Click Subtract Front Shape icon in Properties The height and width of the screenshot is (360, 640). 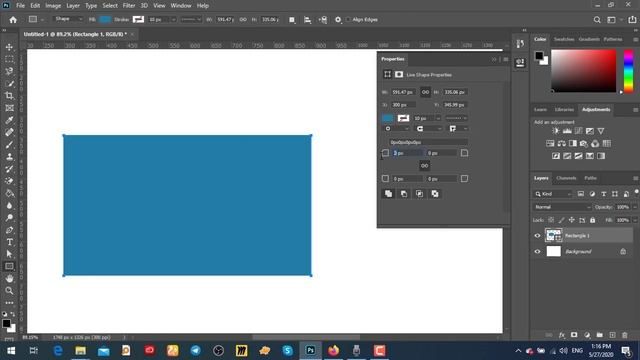(404, 194)
